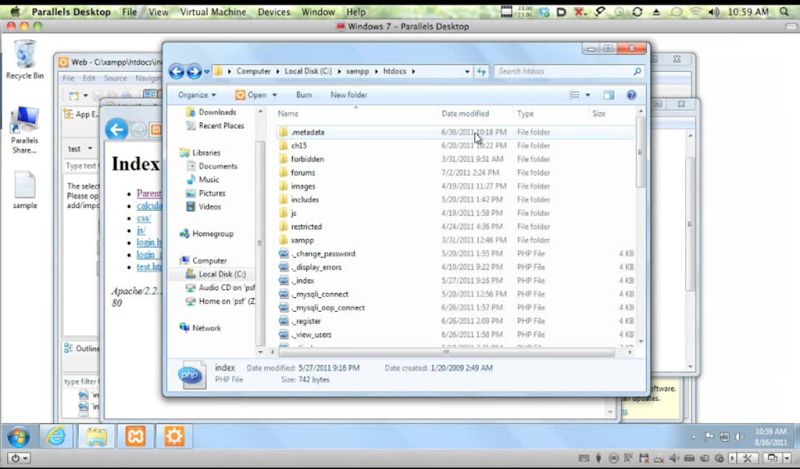Open the Recycle Bin desktop icon
This screenshot has height=469, width=800.
(x=24, y=59)
